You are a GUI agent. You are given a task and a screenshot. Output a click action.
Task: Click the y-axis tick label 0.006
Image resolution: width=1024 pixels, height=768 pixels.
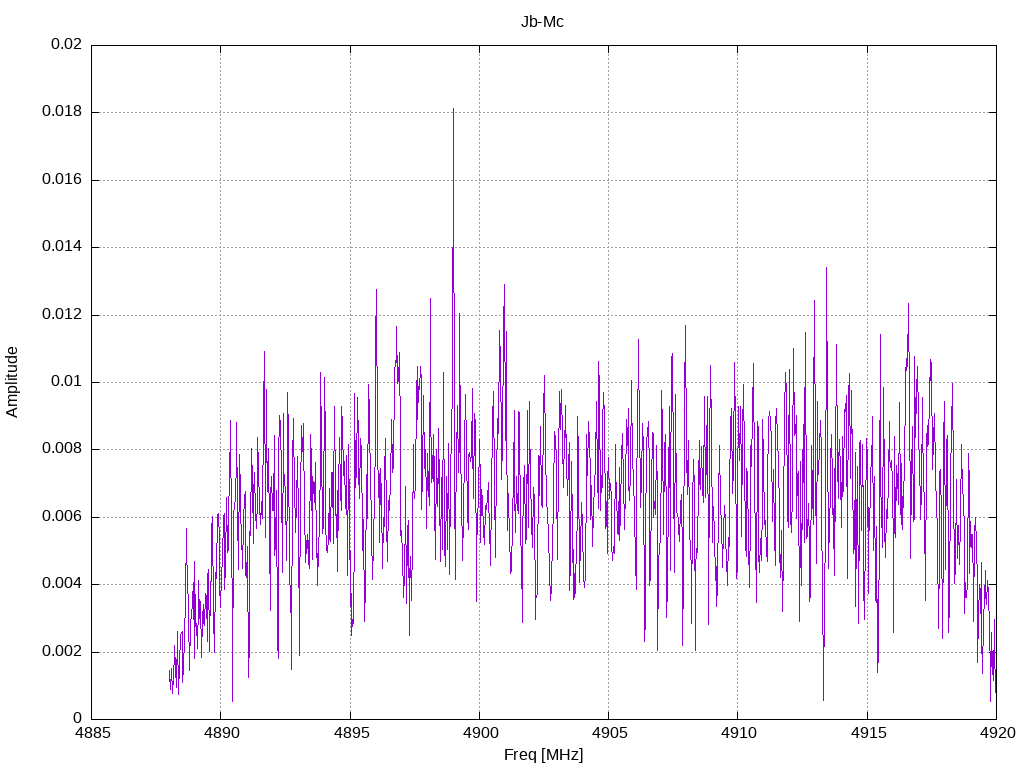tap(62, 517)
